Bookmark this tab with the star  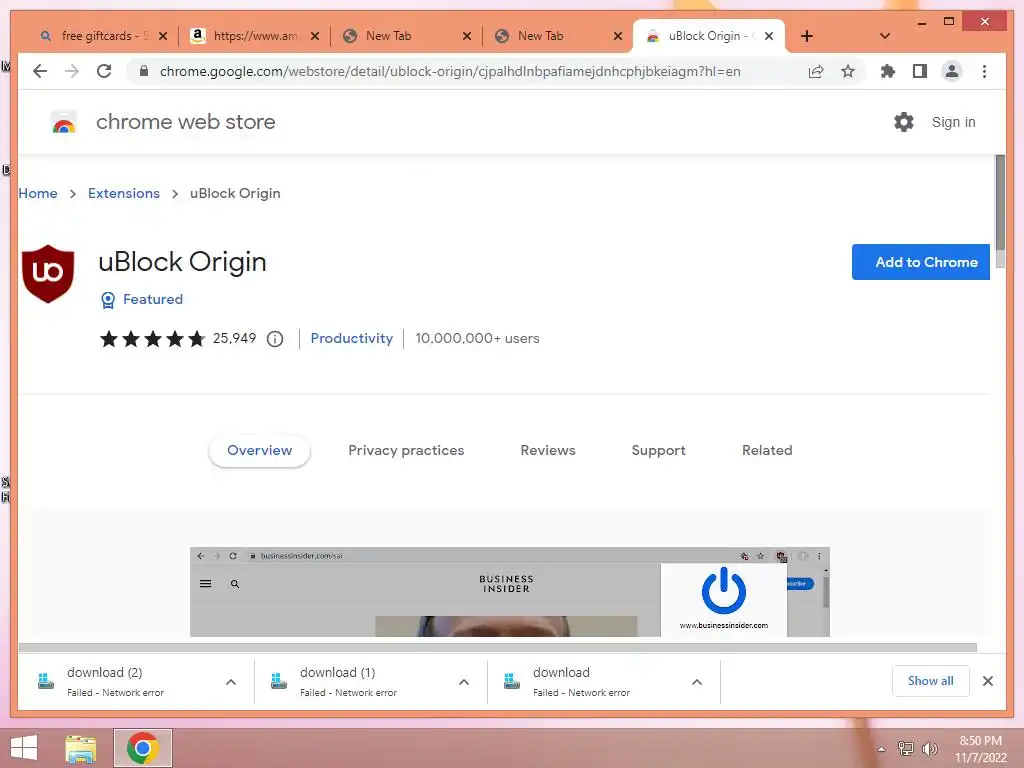click(x=848, y=71)
